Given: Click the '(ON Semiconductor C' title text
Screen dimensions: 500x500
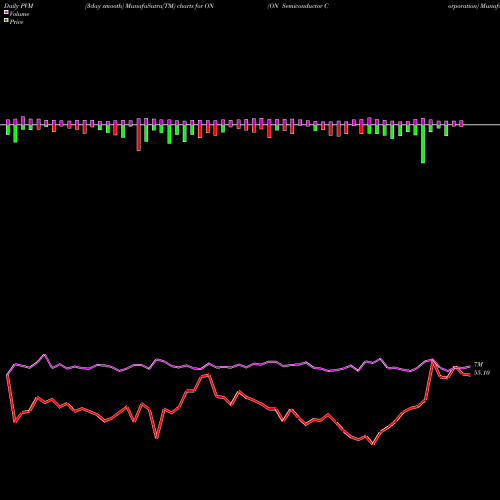Looking at the screenshot, I should pos(298,6).
